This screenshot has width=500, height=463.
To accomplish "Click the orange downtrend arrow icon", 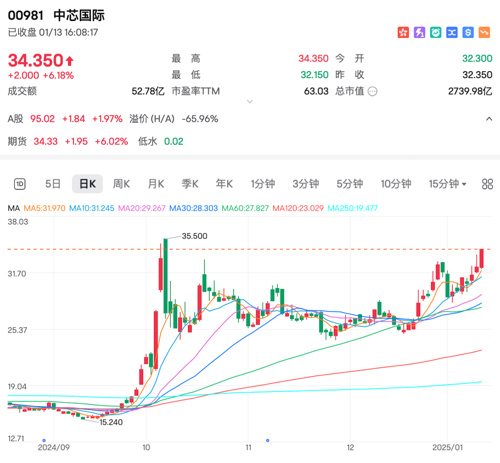I will click(x=484, y=32).
